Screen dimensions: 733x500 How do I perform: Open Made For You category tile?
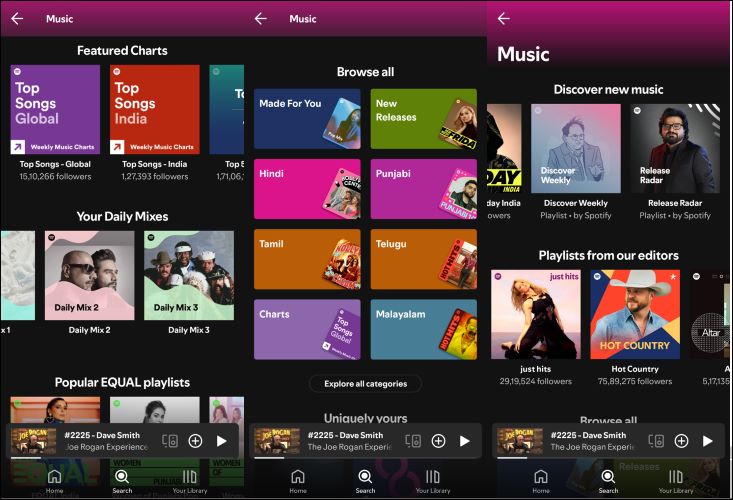point(307,119)
